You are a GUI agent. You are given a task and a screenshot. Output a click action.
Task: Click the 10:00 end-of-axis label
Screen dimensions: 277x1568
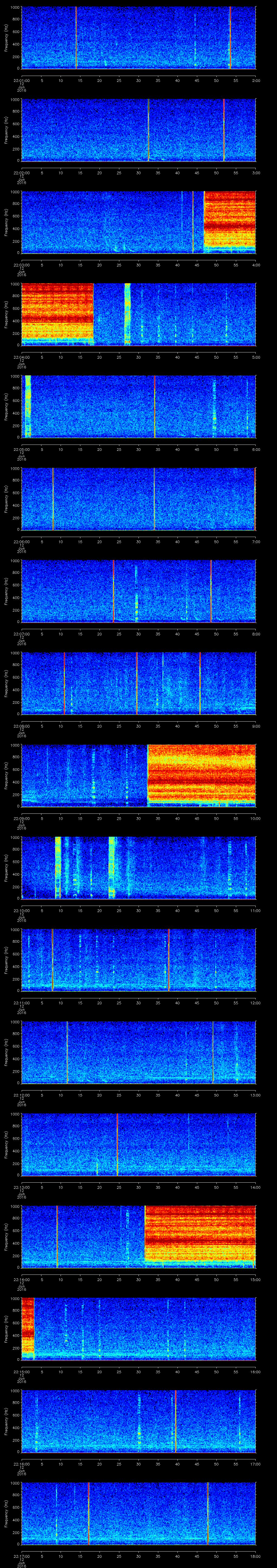click(x=256, y=818)
